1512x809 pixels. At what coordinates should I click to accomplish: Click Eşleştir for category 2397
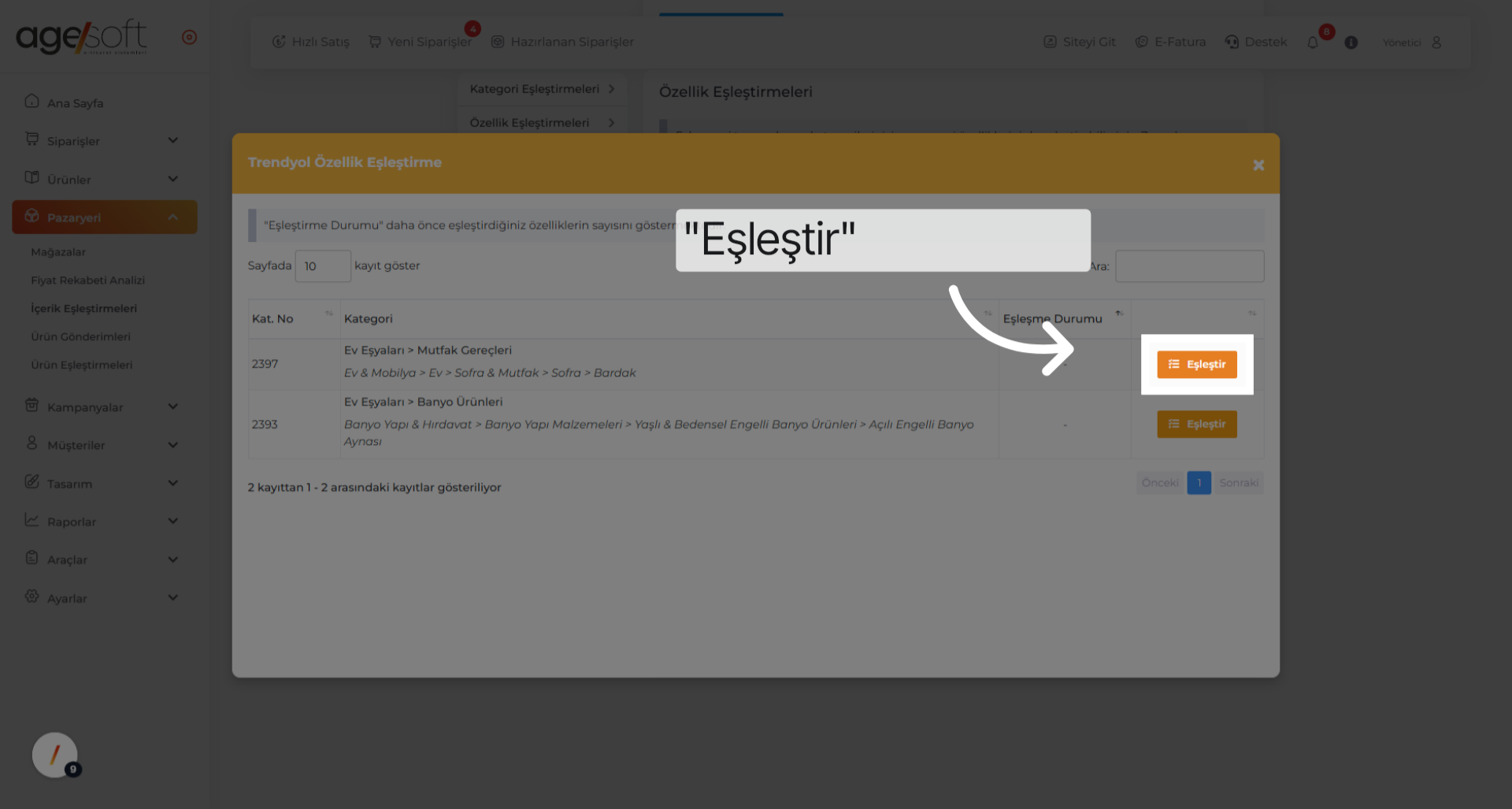click(1196, 365)
